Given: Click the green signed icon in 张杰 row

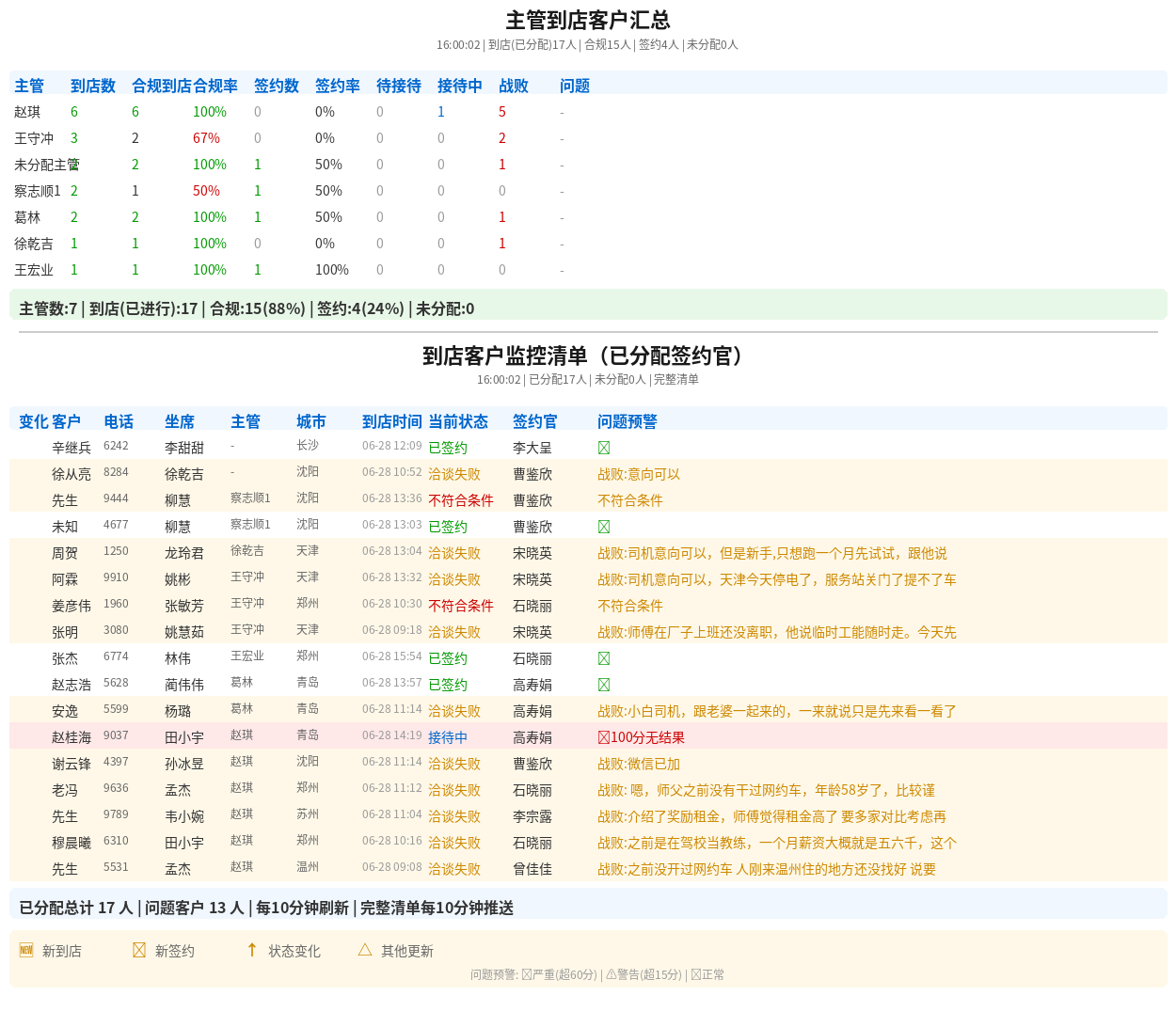Looking at the screenshot, I should tap(604, 659).
